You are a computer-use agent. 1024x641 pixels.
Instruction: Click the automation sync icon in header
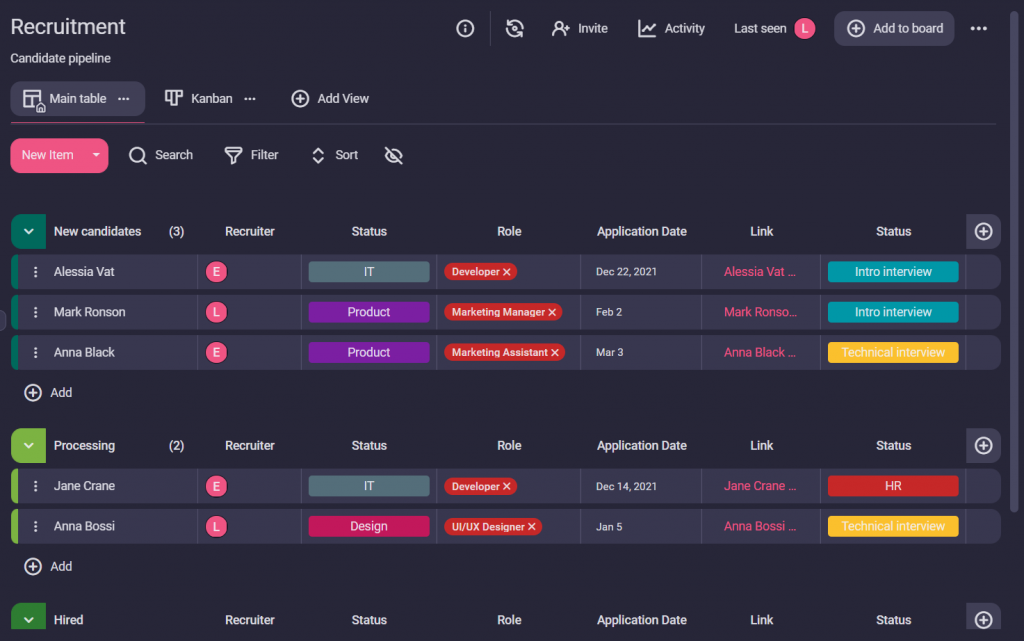point(515,29)
